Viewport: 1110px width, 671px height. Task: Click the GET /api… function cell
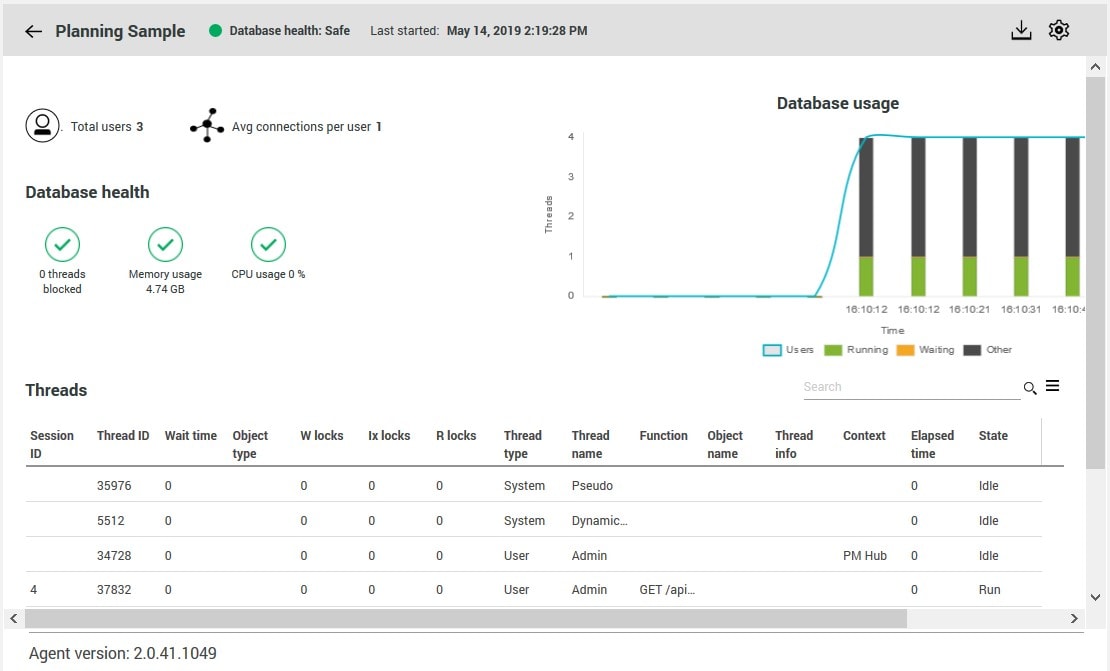[x=667, y=590]
